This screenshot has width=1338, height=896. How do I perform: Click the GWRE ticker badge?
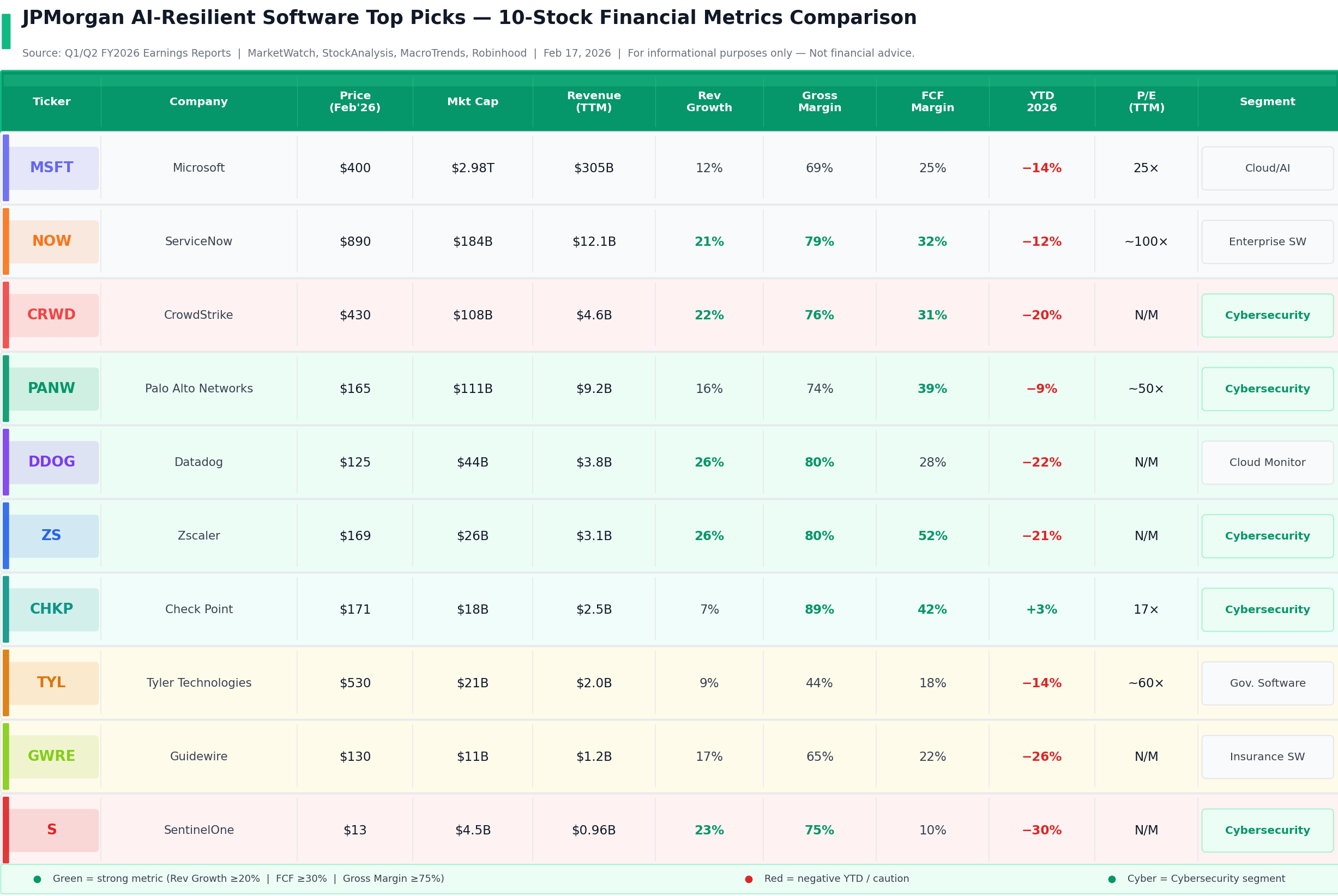coord(52,756)
